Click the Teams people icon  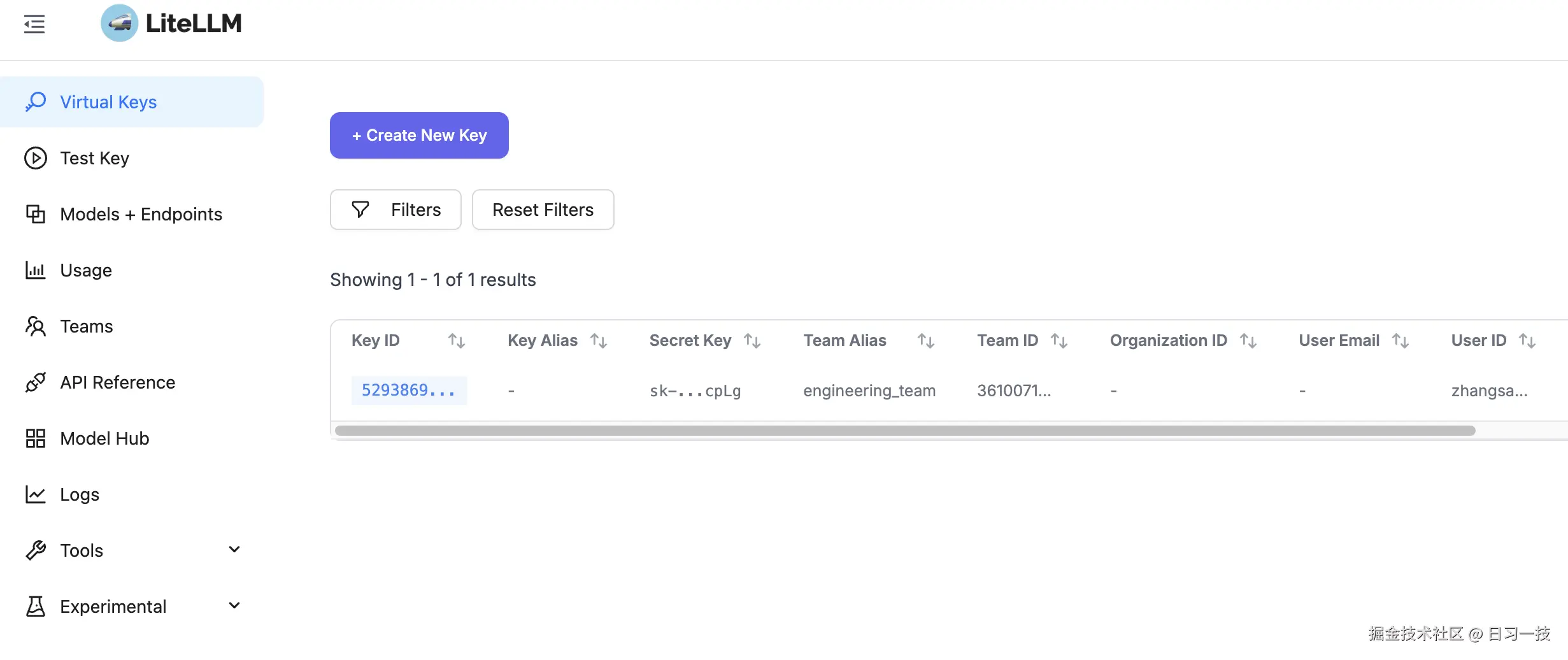(35, 326)
